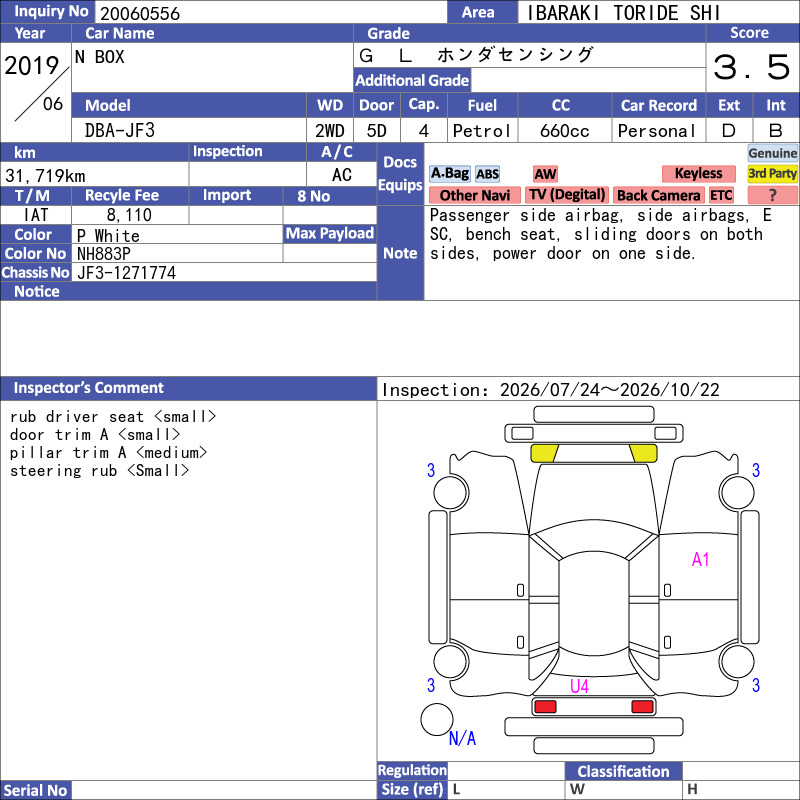Click the chassis number JF3-1271774
The image size is (800, 800).
pos(127,273)
